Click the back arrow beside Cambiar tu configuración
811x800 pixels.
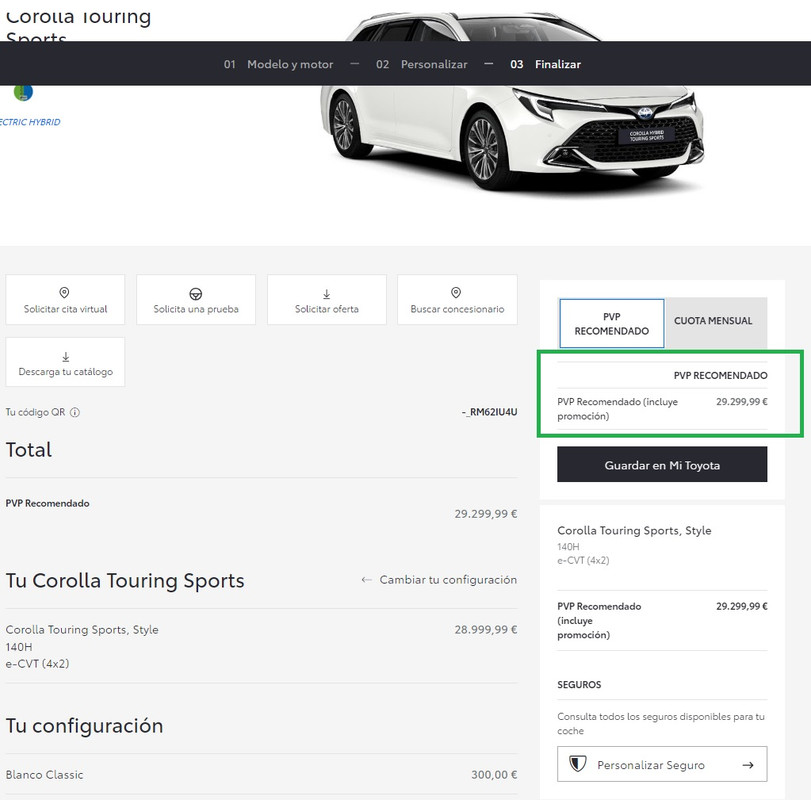pos(366,580)
